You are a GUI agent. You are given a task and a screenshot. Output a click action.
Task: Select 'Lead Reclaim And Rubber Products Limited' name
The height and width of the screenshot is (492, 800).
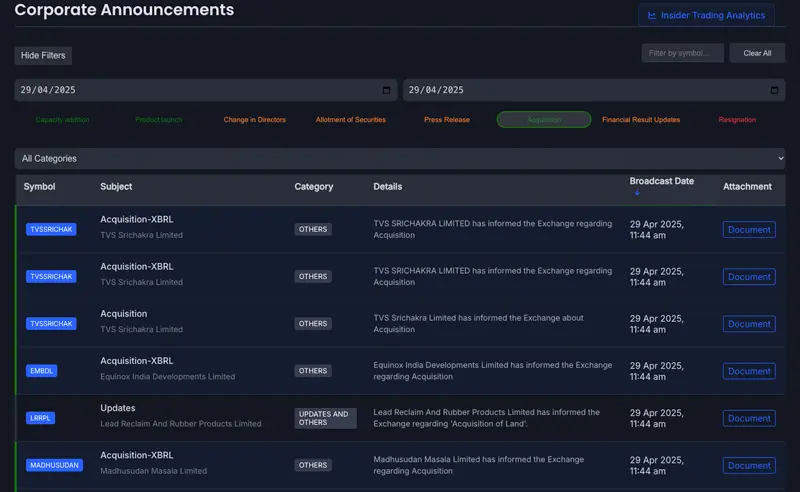[181, 424]
